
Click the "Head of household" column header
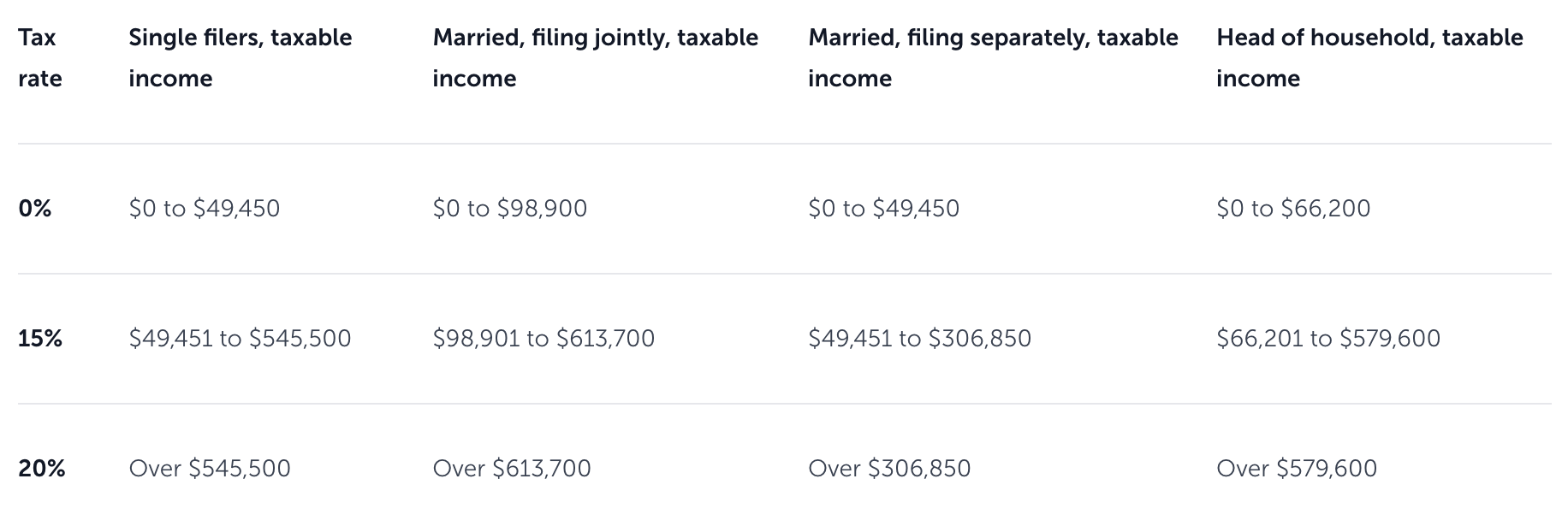pos(1369,58)
